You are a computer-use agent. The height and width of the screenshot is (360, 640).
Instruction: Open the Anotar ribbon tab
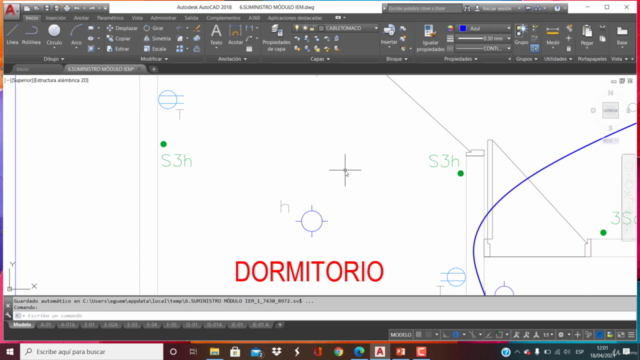(x=81, y=18)
